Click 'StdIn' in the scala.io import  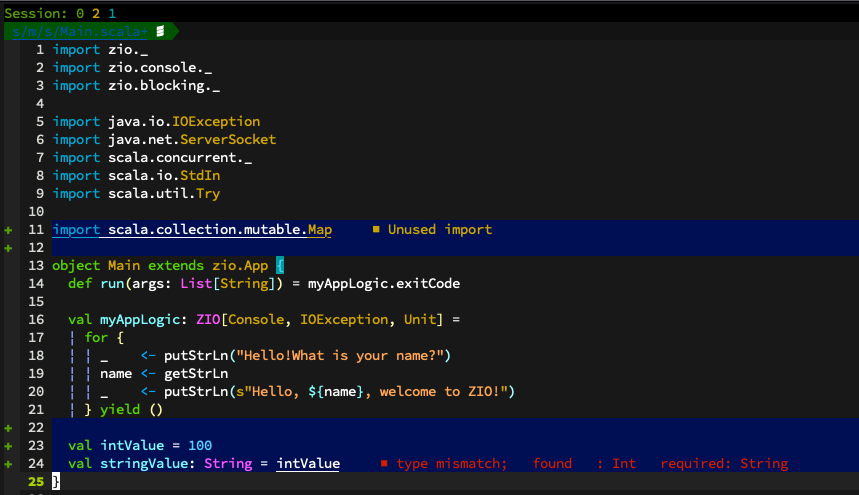click(200, 176)
